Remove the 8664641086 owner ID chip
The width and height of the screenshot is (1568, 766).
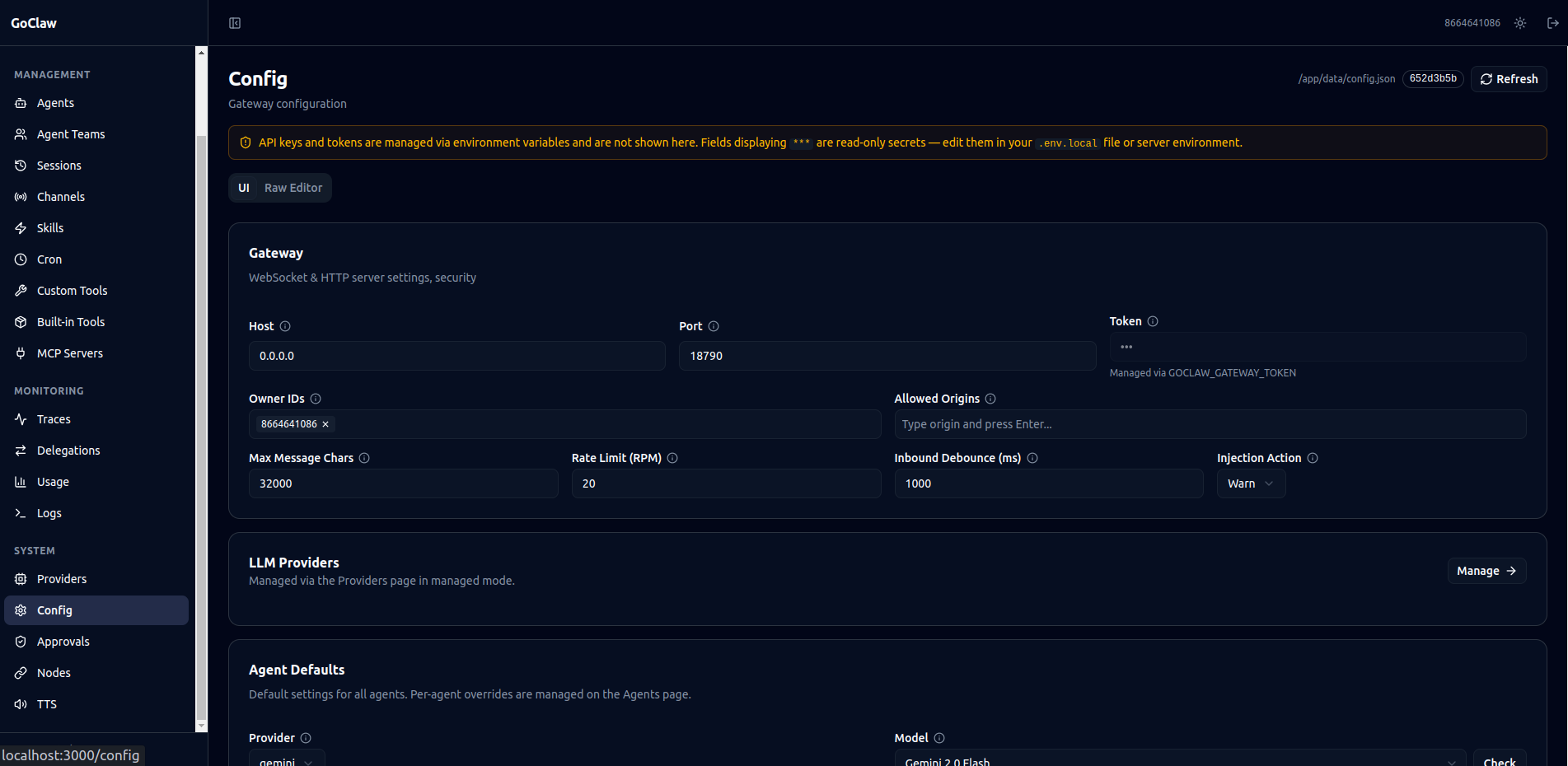tap(325, 423)
